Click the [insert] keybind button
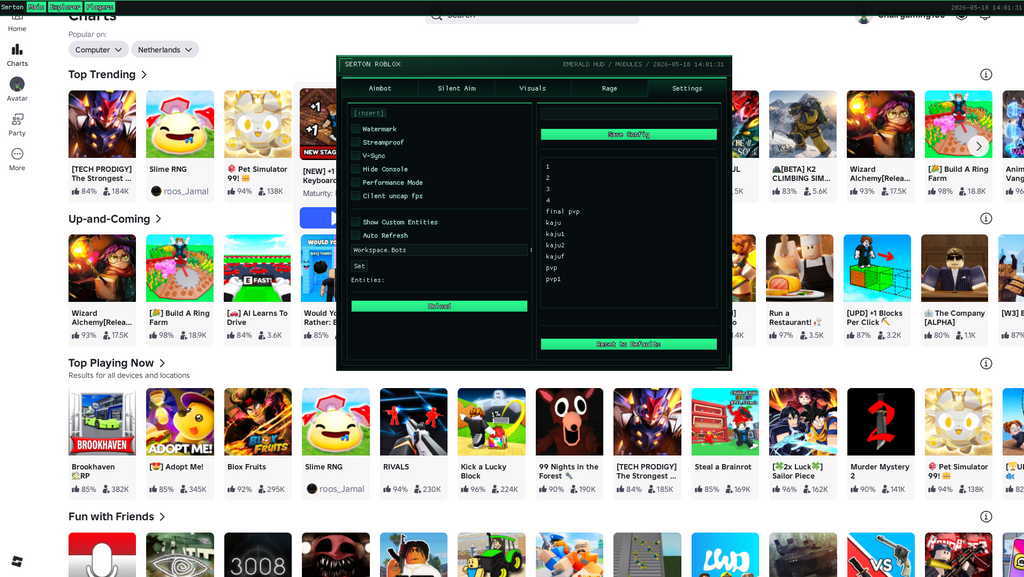Image resolution: width=1024 pixels, height=577 pixels. click(368, 113)
